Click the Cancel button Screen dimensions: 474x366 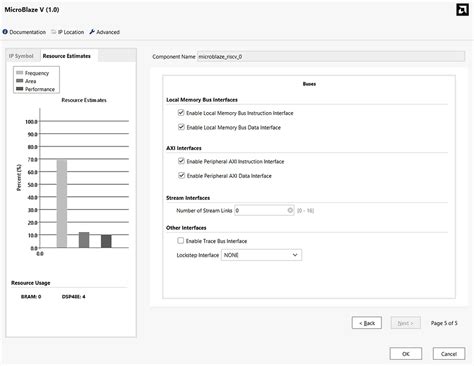[449, 354]
